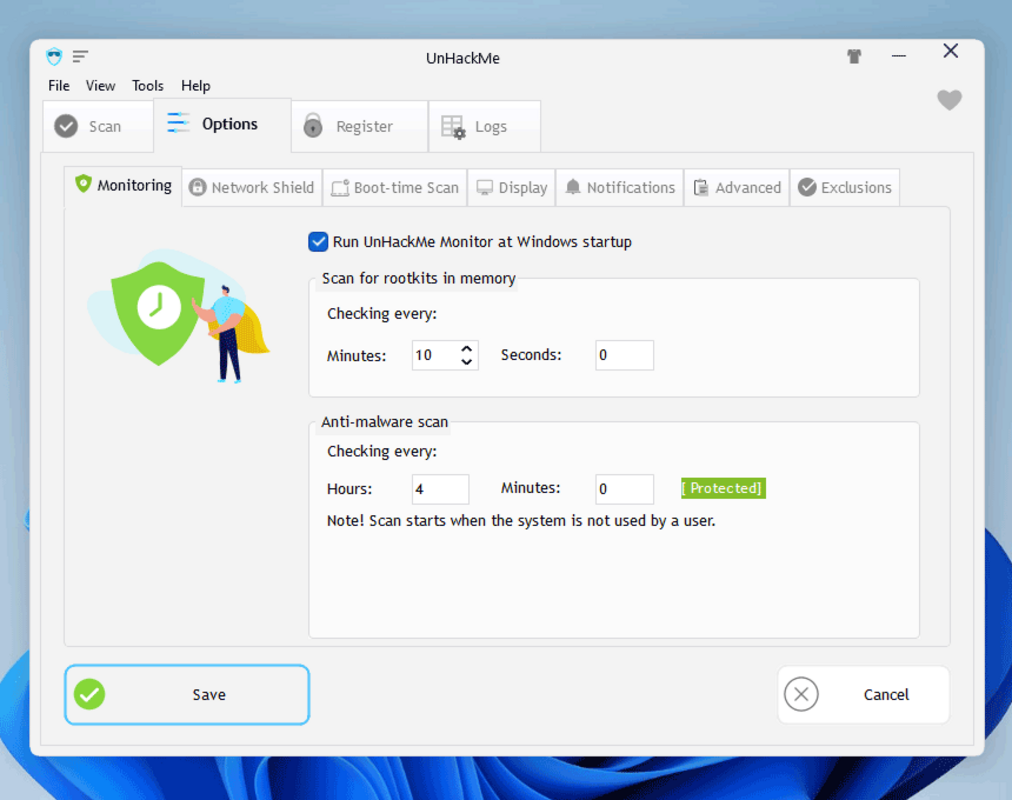This screenshot has width=1012, height=800.
Task: Open the Tools menu
Action: click(x=148, y=86)
